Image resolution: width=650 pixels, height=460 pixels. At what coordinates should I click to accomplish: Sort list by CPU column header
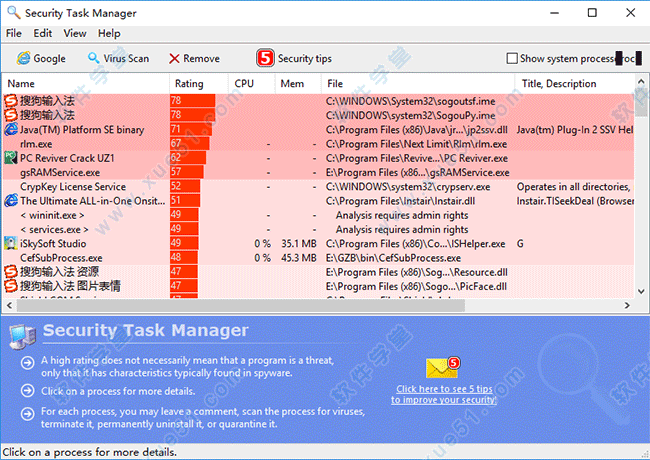coord(251,84)
